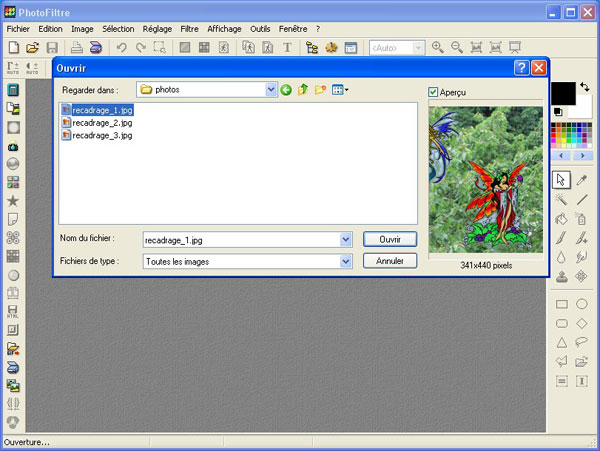
Task: Select the Paintbrush tool
Action: point(561,238)
